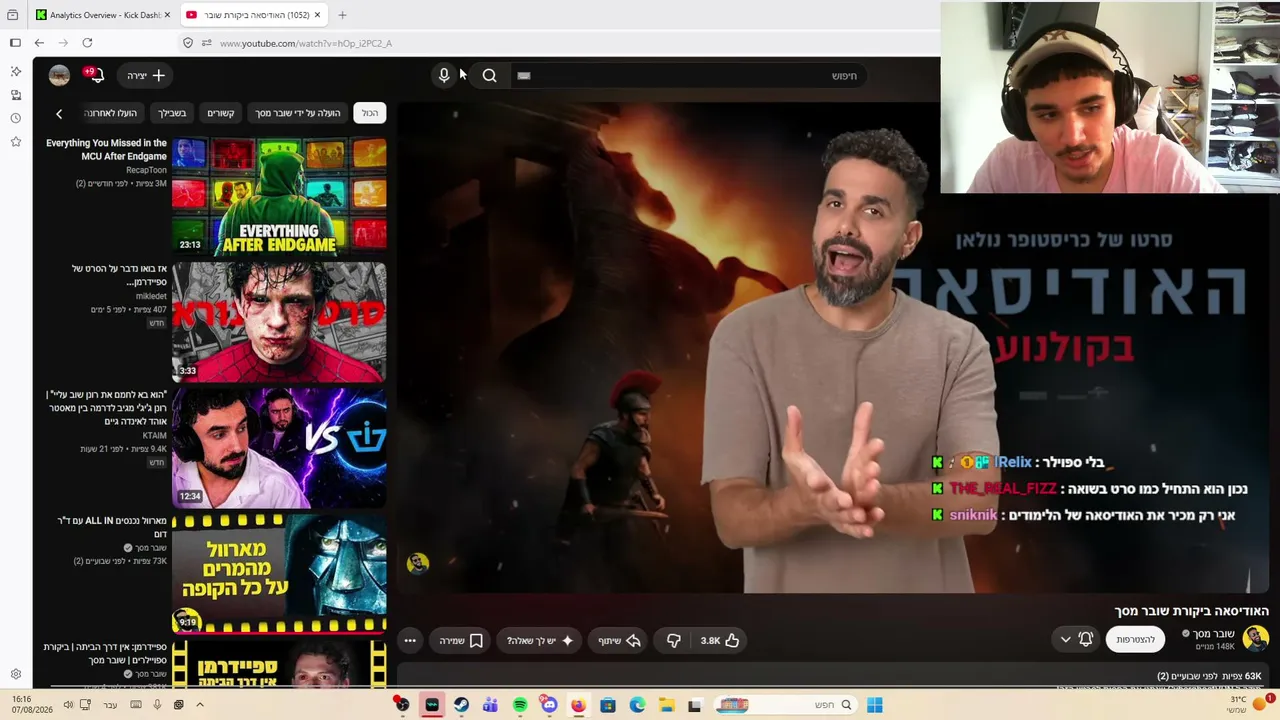Viewport: 1280px width, 720px height.
Task: Open the mikledet channel name under Spider-Man video
Action: [150, 296]
